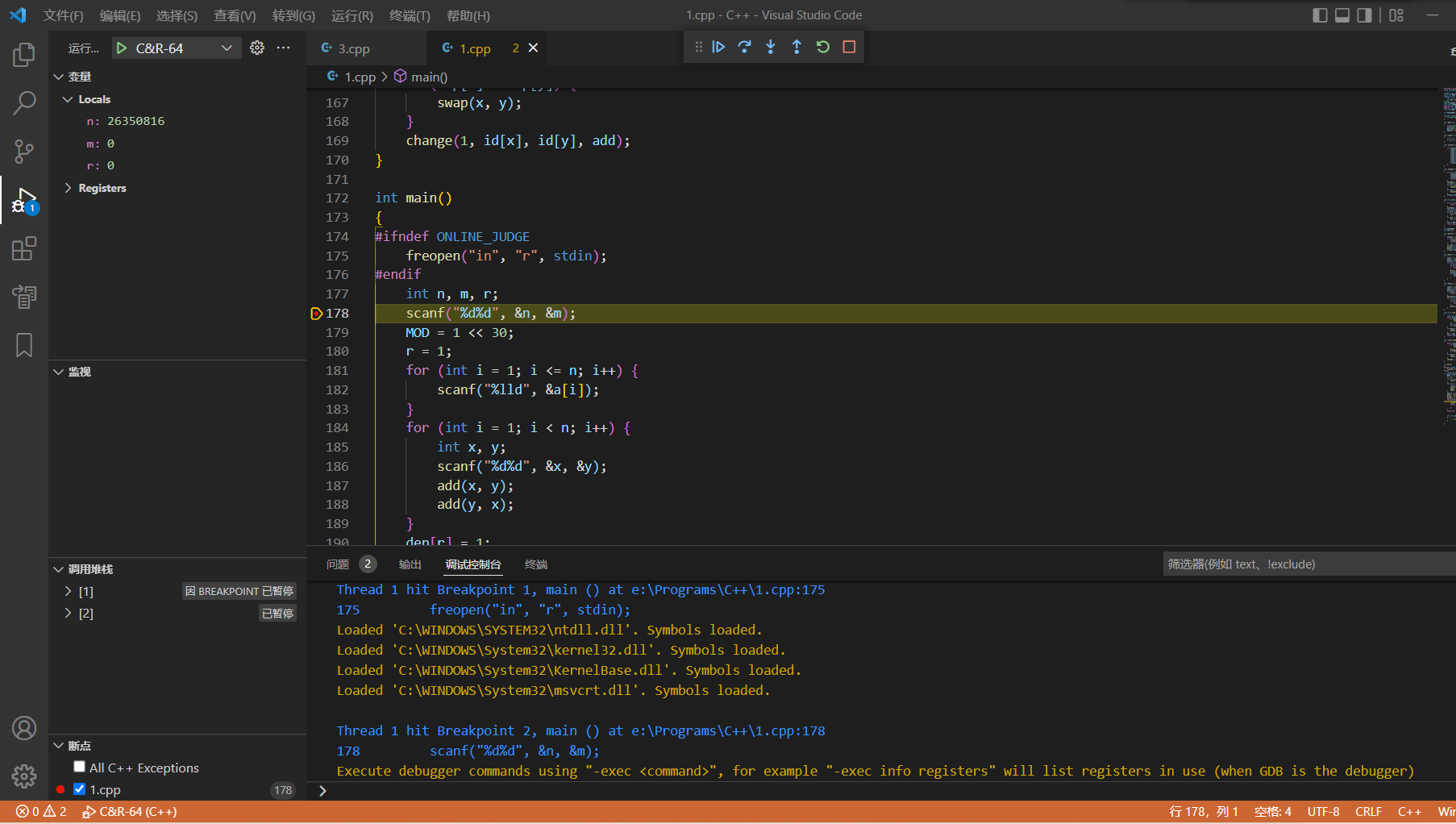This screenshot has width=1456, height=824.
Task: Collapse the Locals tree node
Action: [68, 99]
